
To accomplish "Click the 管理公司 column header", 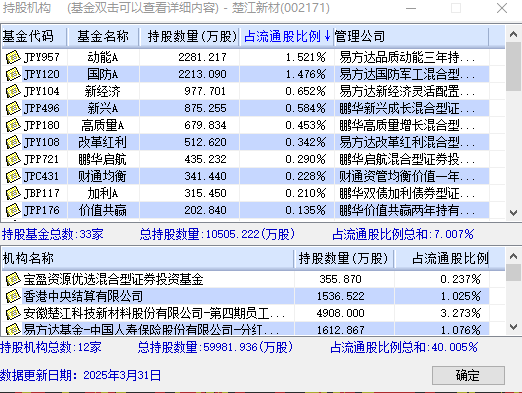I will tap(411, 36).
